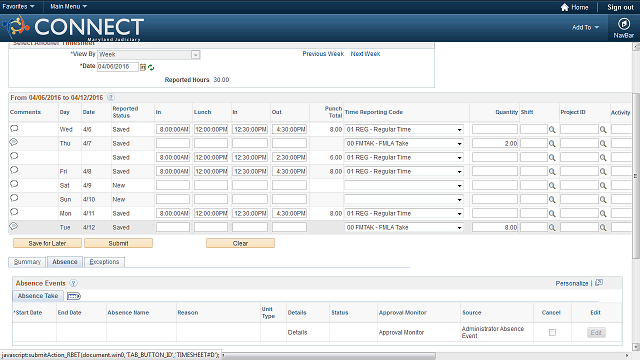Open Time Reporting Code dropdown for Wed 4/6
The width and height of the screenshot is (640, 360).
[404, 129]
